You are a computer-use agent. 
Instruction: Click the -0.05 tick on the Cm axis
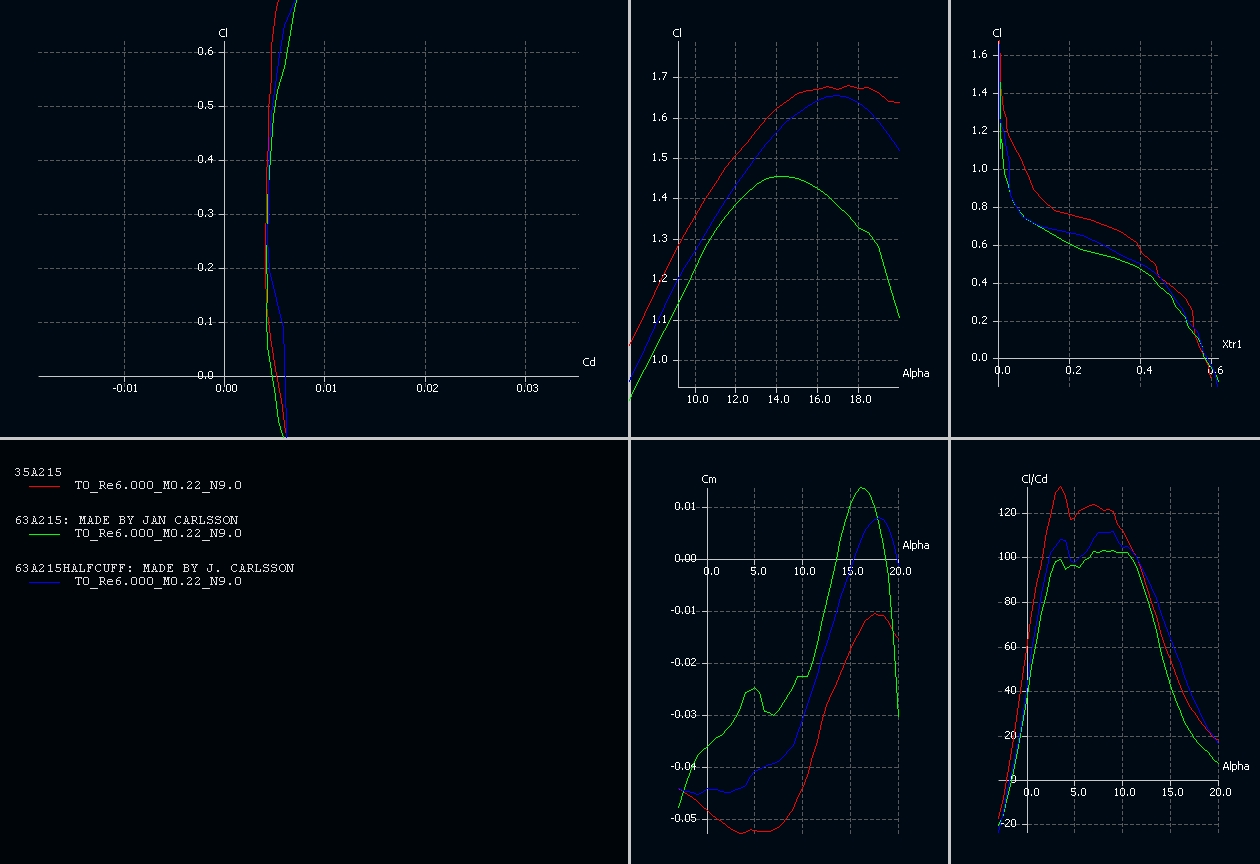coord(684,819)
